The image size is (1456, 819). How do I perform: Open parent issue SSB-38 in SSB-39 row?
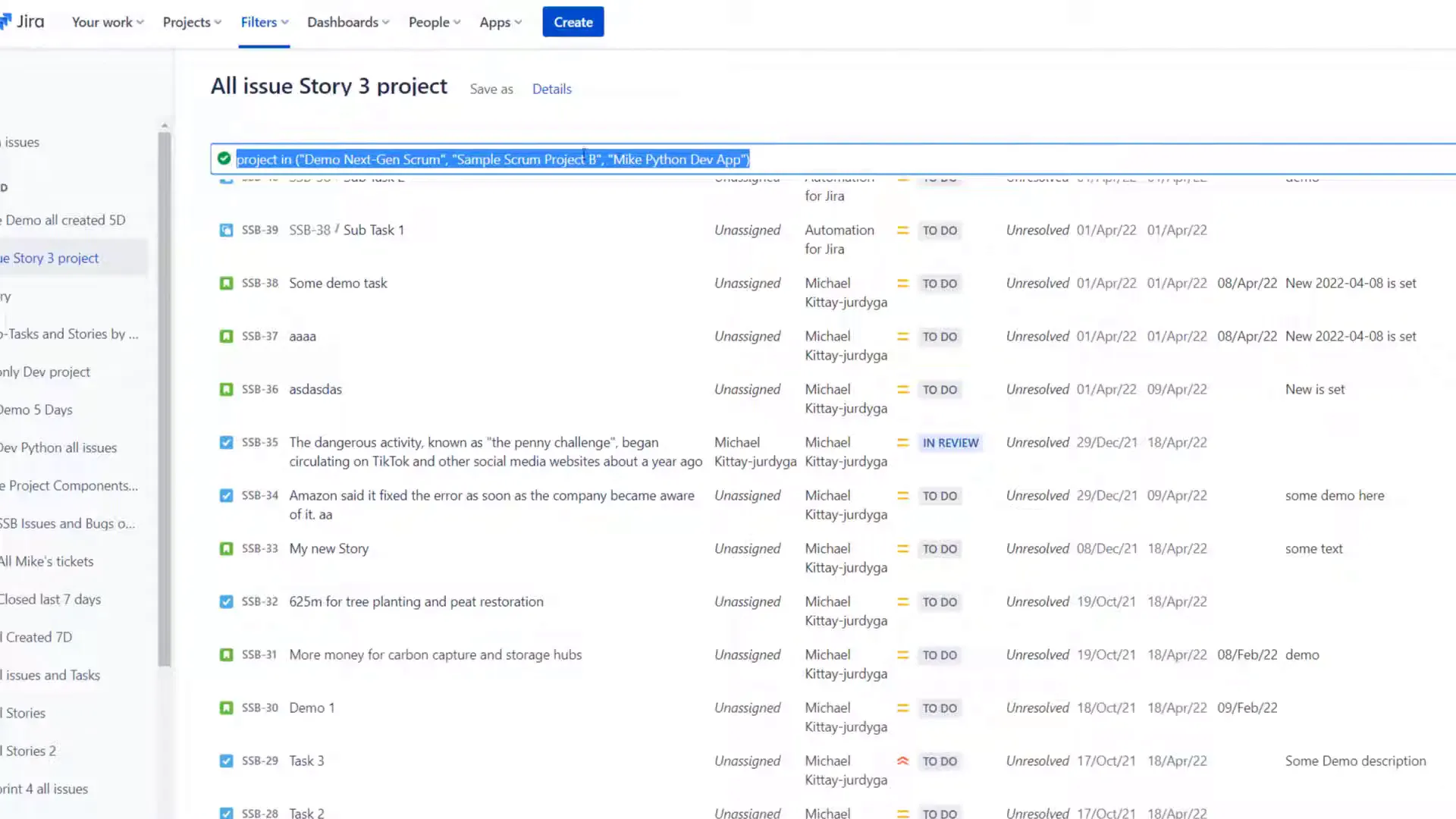point(309,230)
